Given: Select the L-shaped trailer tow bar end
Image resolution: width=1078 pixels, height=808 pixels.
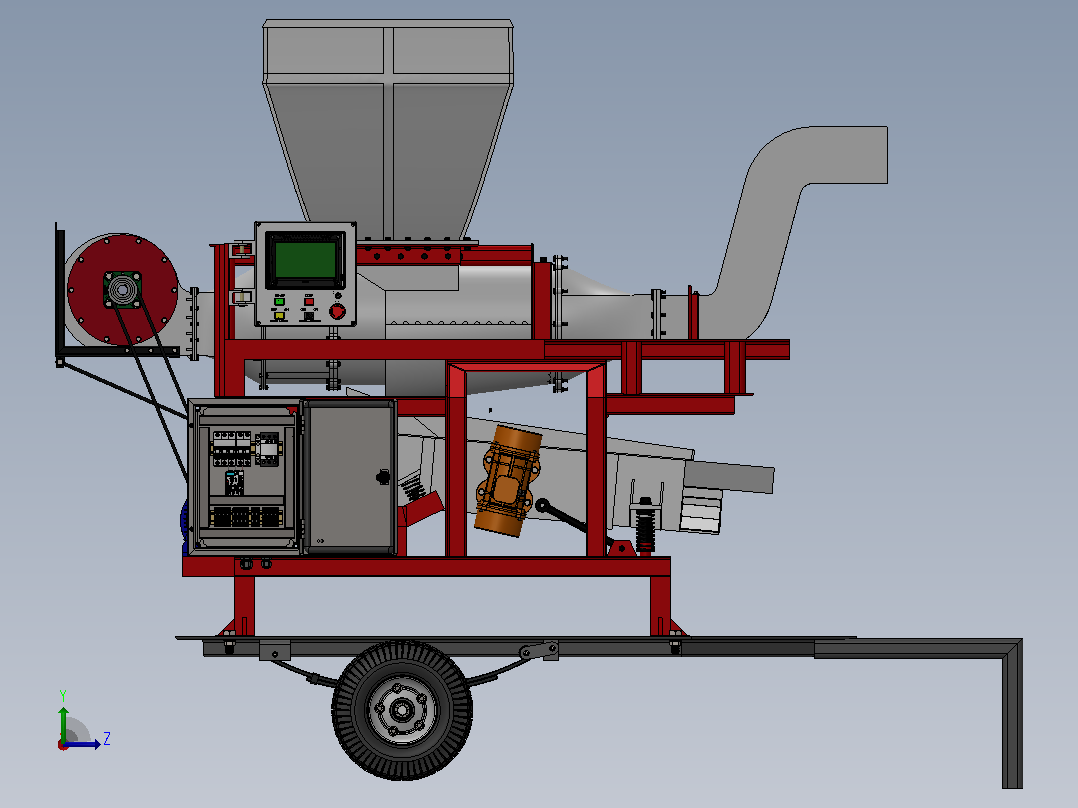Looking at the screenshot, I should (1011, 713).
